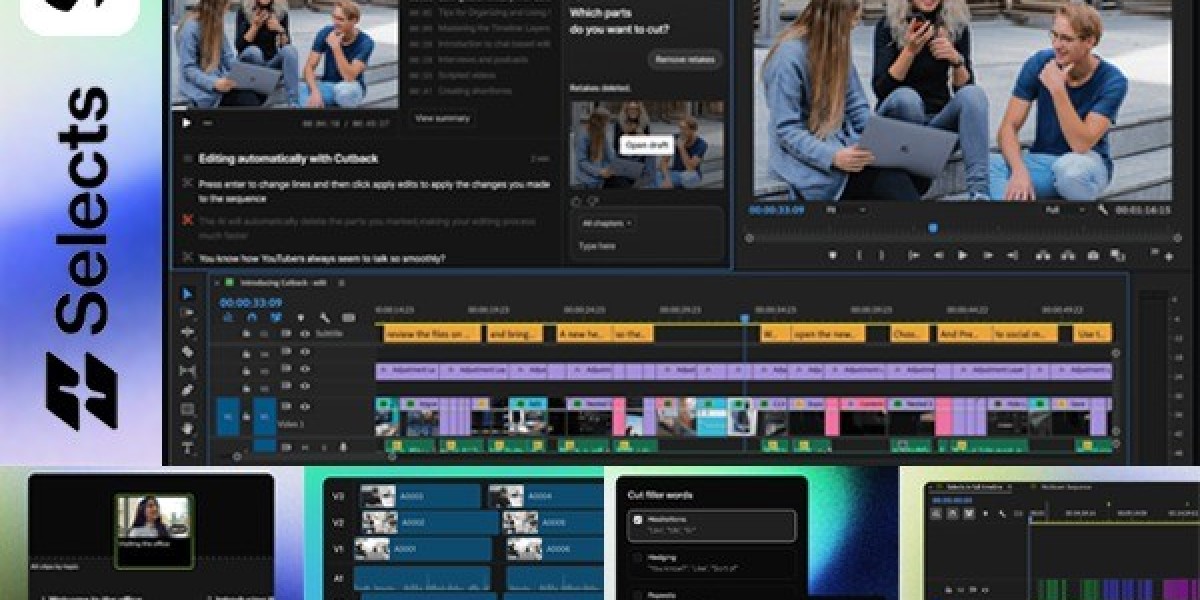
Task: Select the Hand tool
Action: pos(188,428)
